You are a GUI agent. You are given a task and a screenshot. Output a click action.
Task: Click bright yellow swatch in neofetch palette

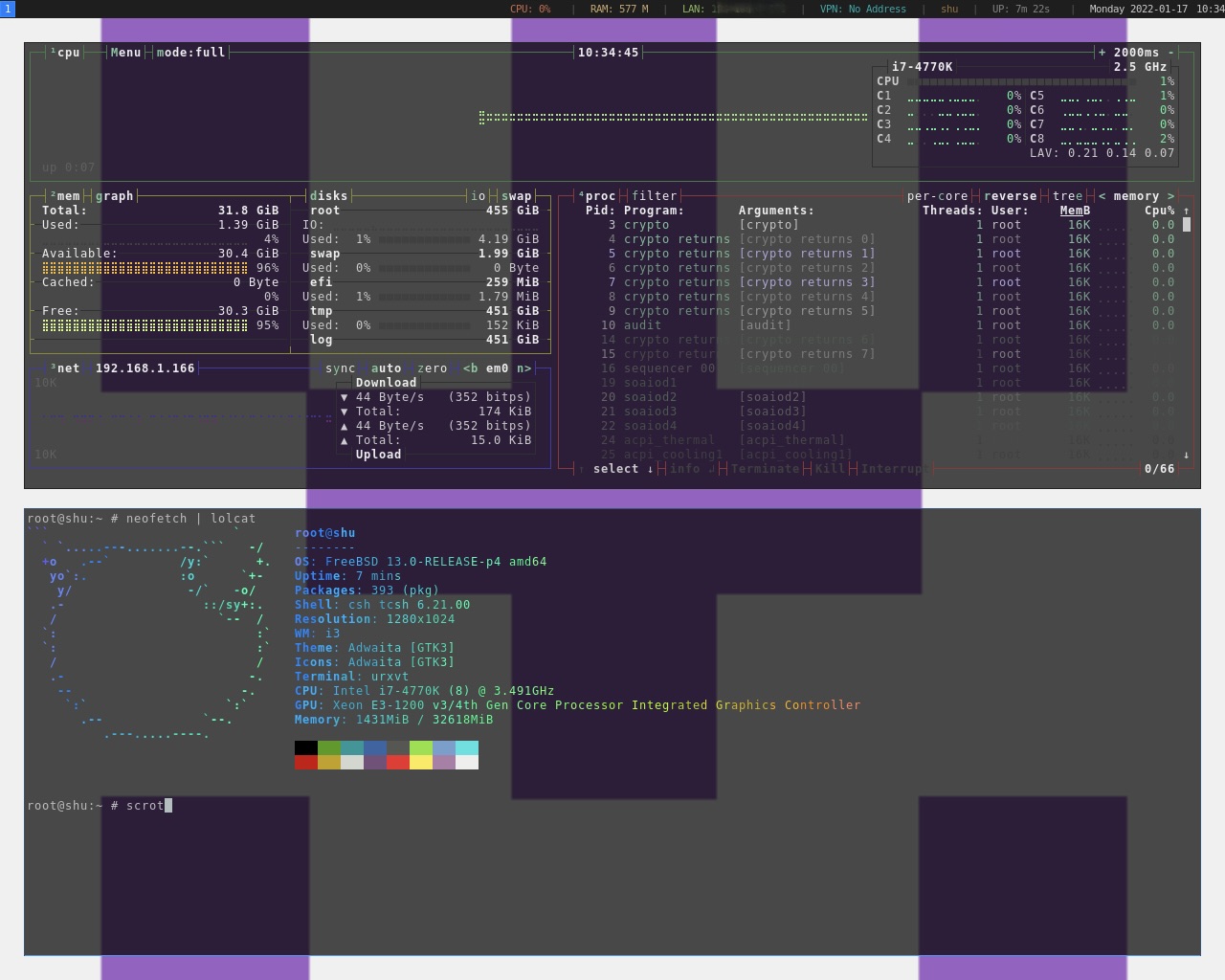(x=421, y=762)
